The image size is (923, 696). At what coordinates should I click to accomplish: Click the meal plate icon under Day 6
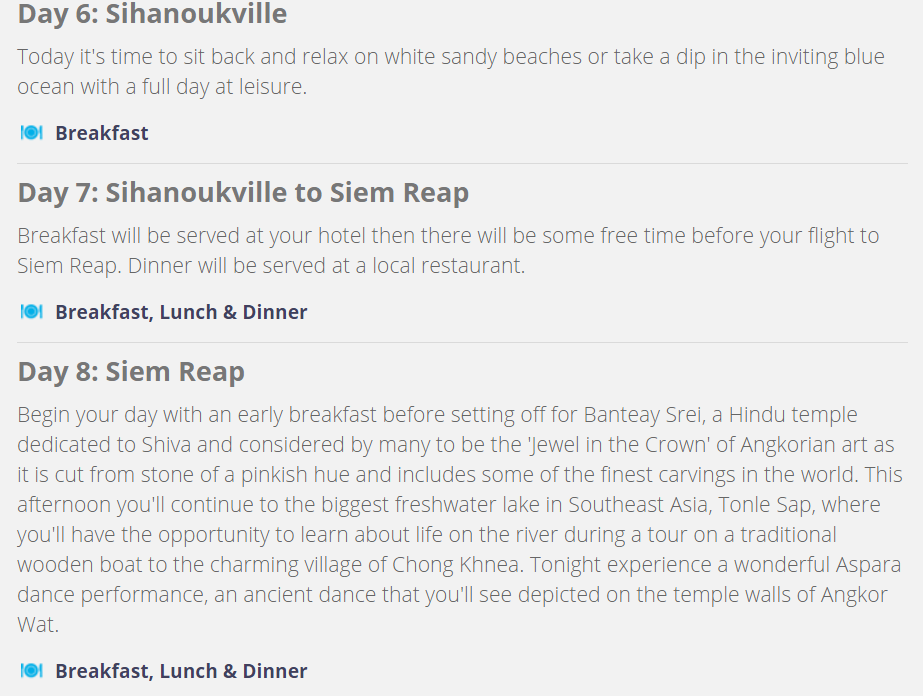[x=31, y=133]
